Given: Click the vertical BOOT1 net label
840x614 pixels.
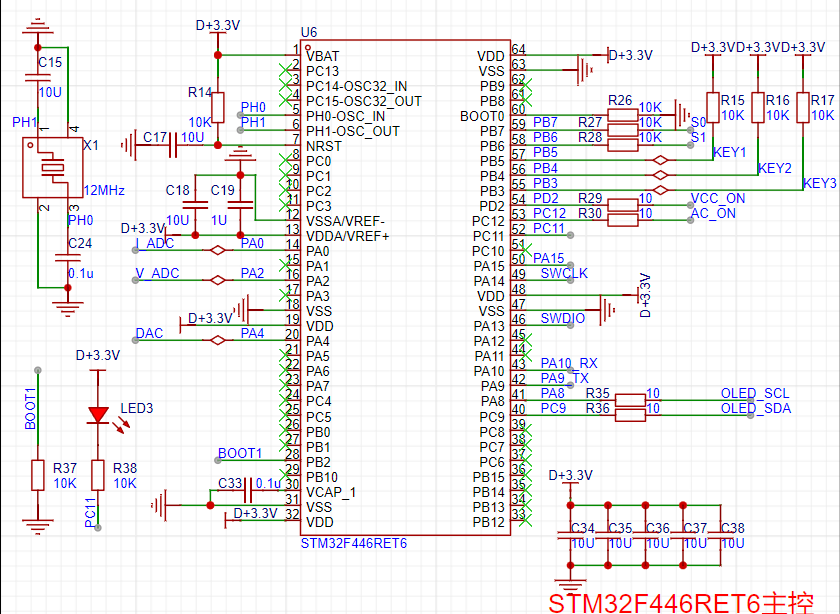Looking at the screenshot, I should pyautogui.click(x=30, y=408).
